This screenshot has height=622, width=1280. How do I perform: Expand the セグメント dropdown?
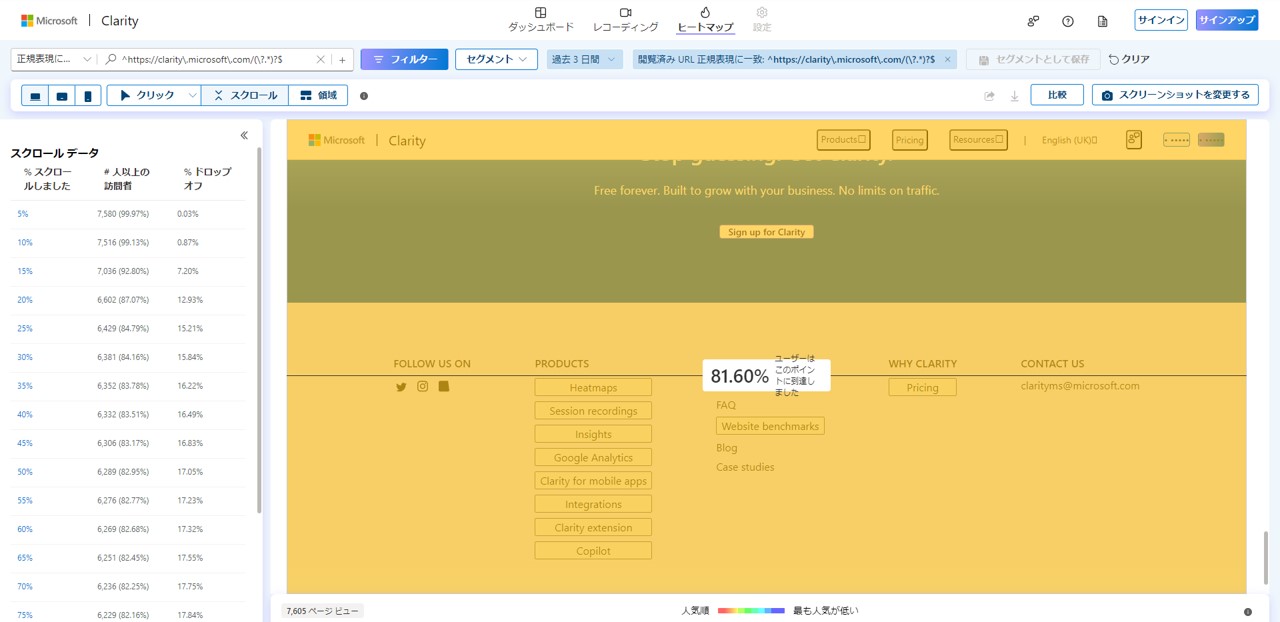click(x=496, y=59)
